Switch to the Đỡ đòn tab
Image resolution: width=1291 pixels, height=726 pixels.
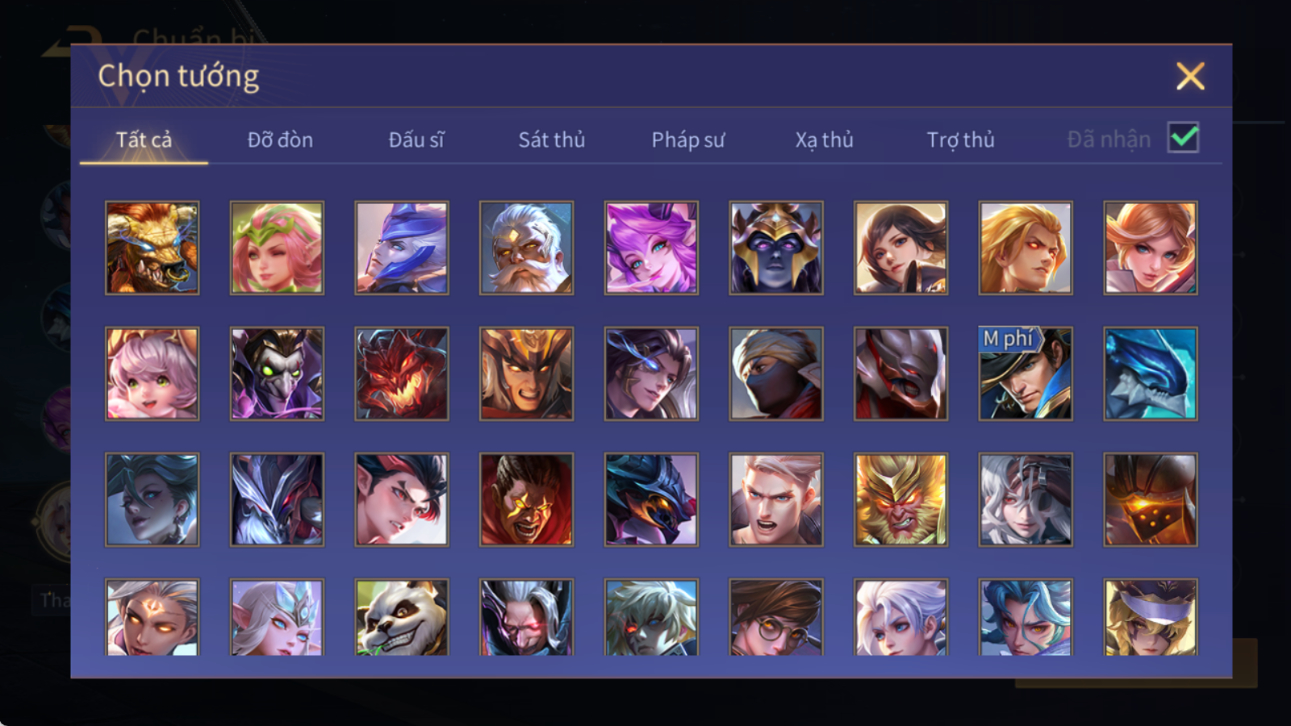[280, 140]
